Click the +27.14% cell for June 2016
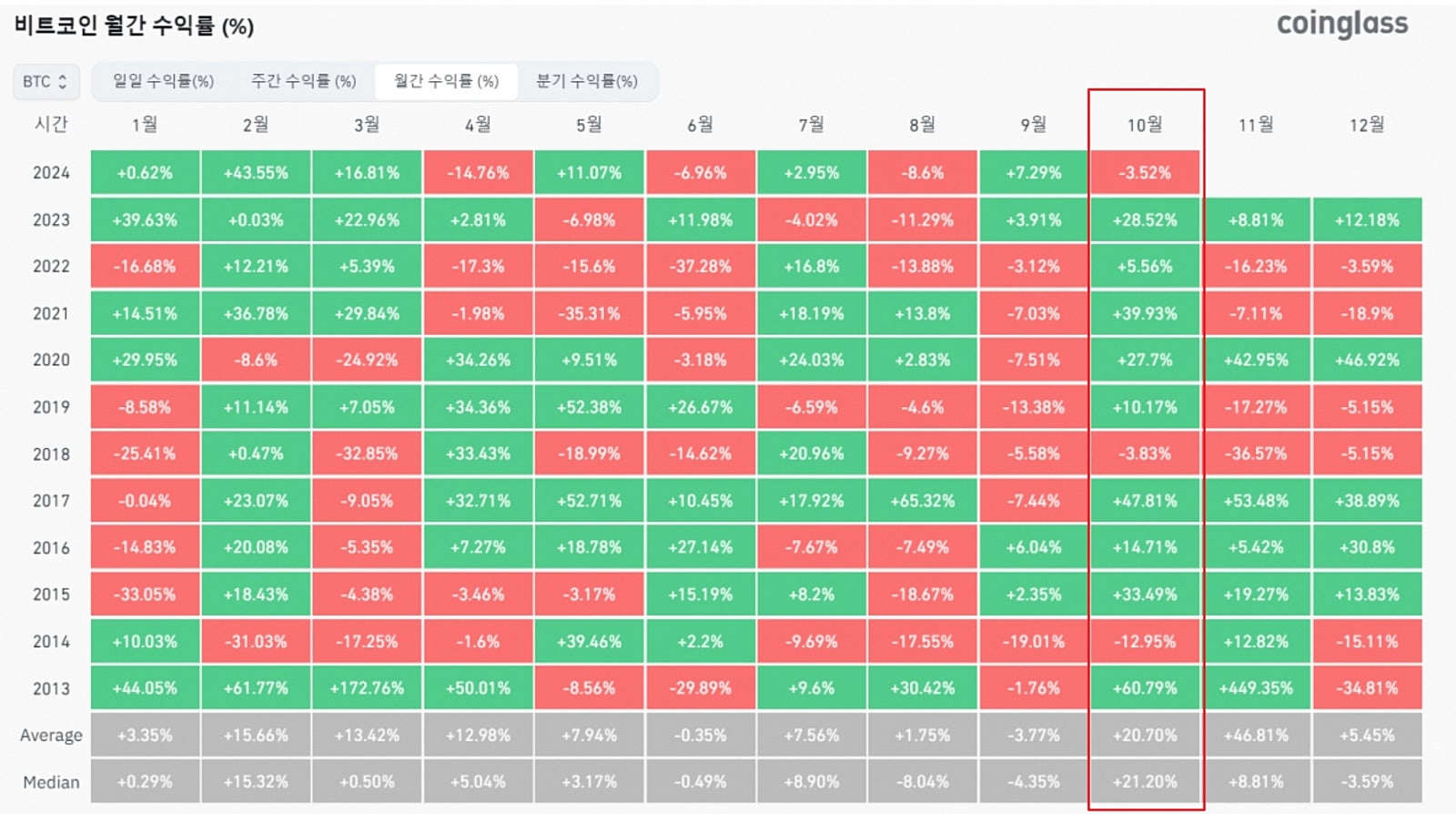The image size is (1456, 814). click(x=700, y=547)
